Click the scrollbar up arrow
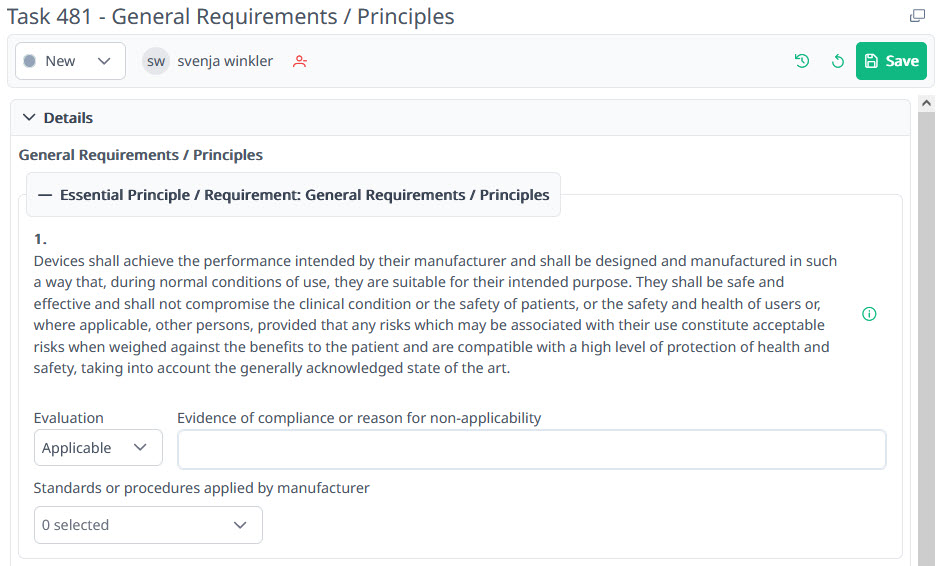This screenshot has height=566, width=941. tap(926, 104)
